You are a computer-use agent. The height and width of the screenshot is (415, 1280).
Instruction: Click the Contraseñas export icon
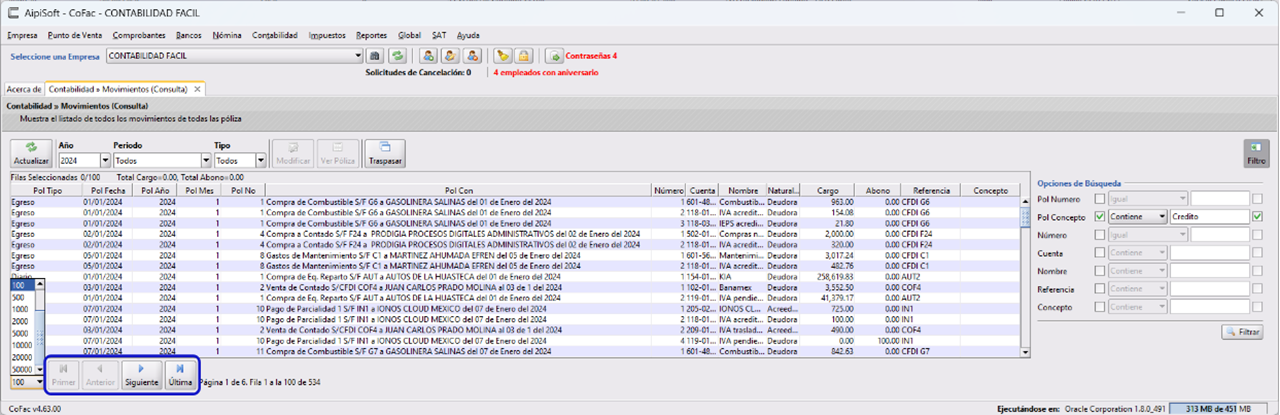click(554, 56)
